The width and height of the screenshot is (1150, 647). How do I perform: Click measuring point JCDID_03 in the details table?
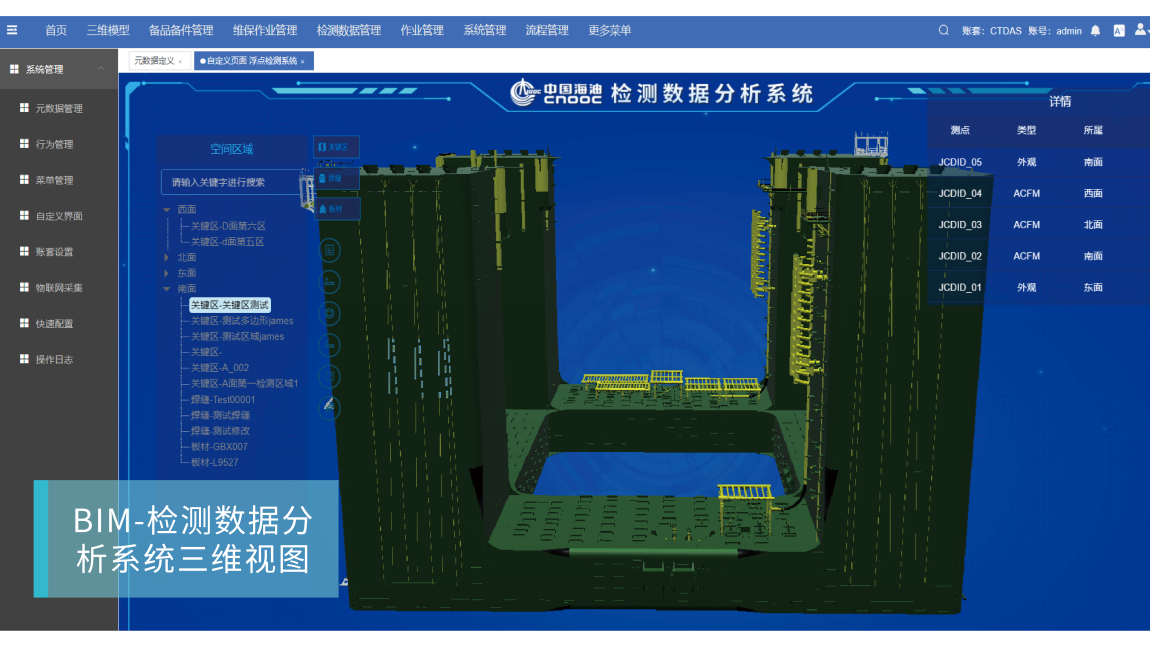tap(960, 224)
